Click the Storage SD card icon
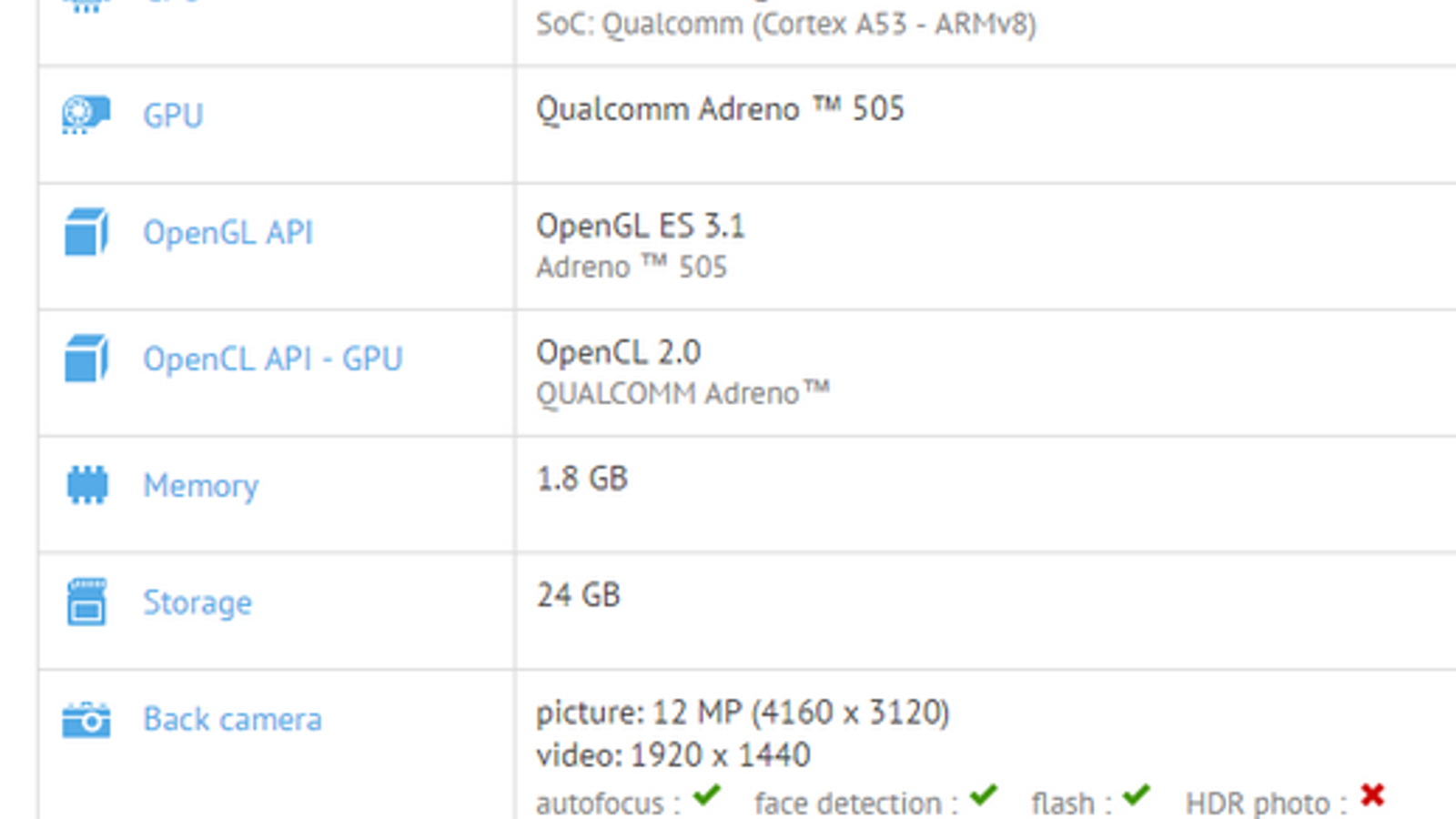The image size is (1456, 819). pyautogui.click(x=86, y=602)
